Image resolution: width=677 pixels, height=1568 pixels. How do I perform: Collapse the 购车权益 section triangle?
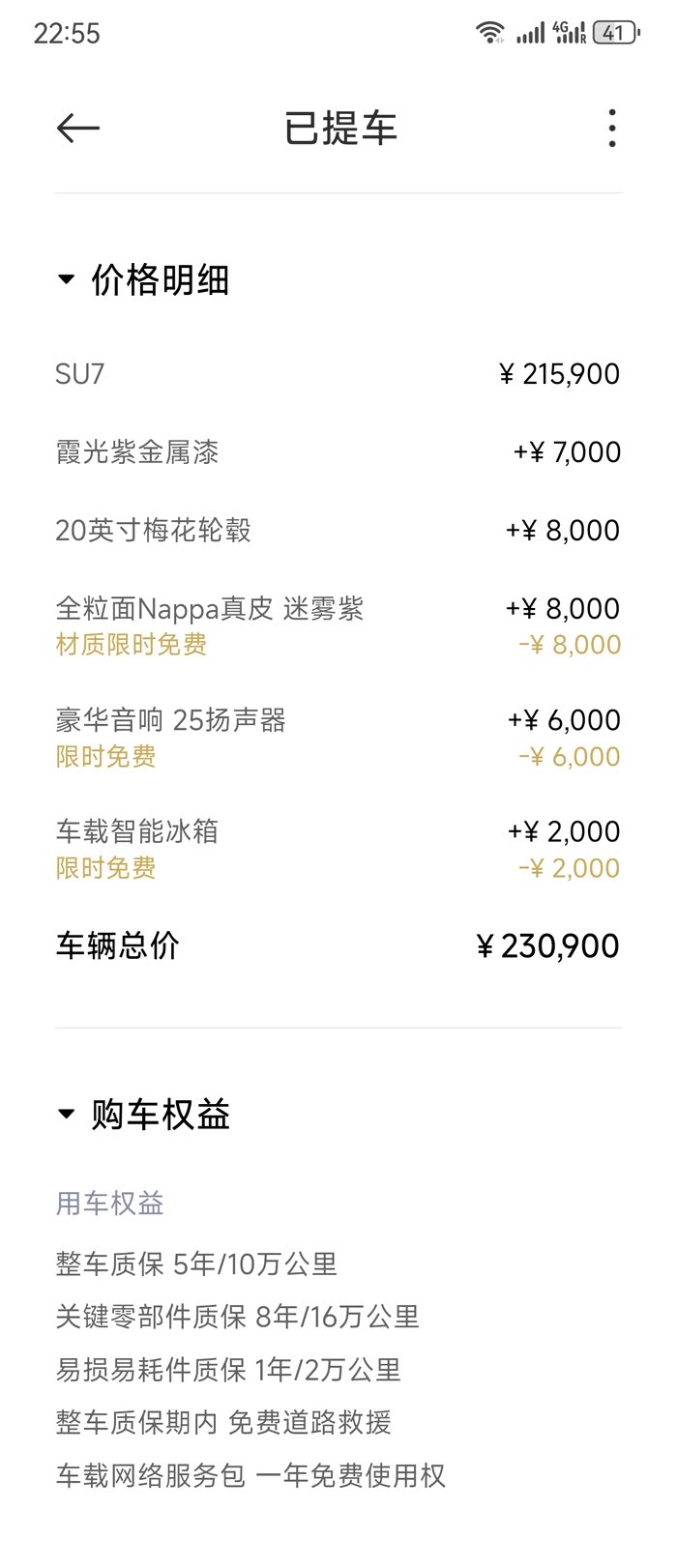tap(66, 1115)
